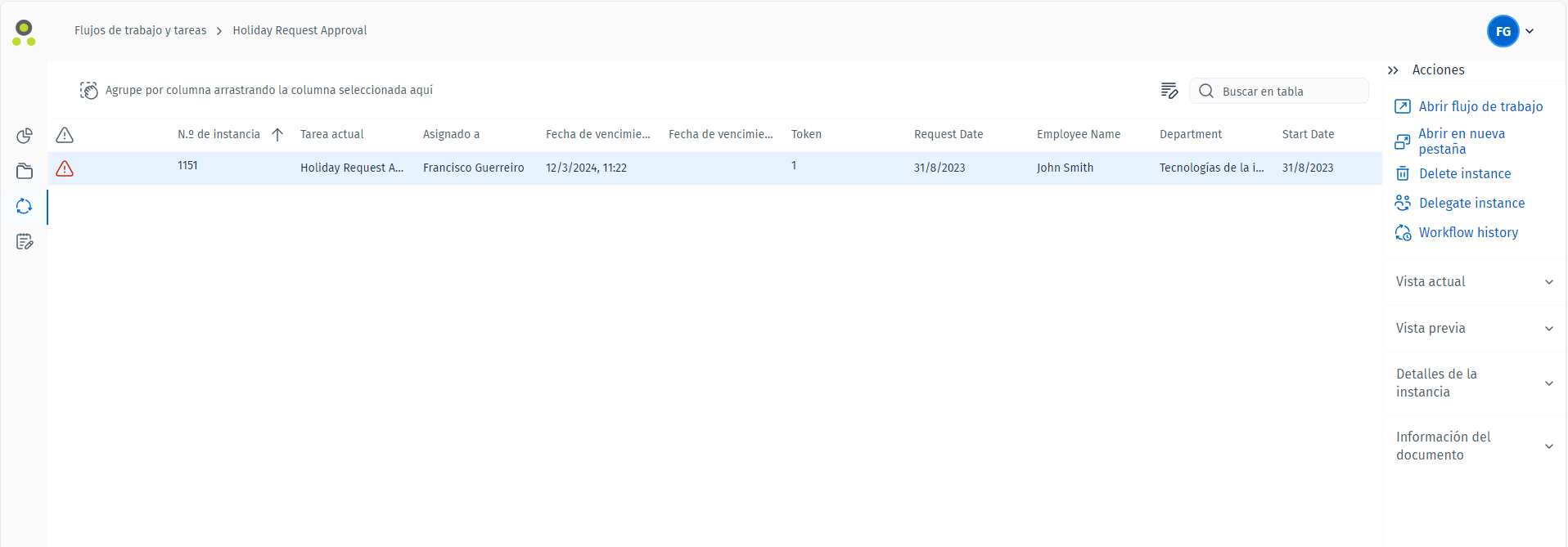
Task: Click the warning column header icon
Action: click(65, 135)
